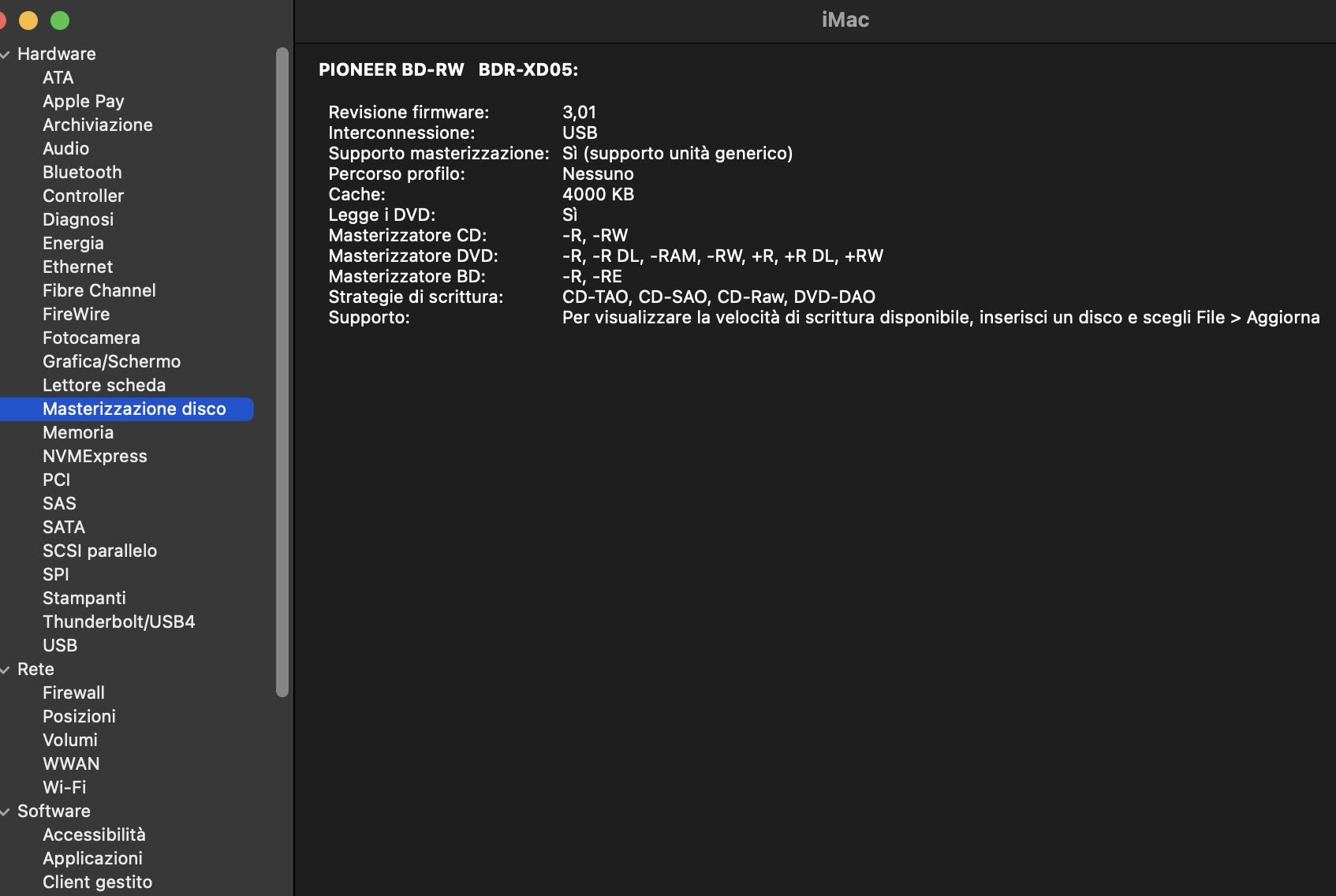Collapse the Rete section
1336x896 pixels.
(x=6, y=670)
